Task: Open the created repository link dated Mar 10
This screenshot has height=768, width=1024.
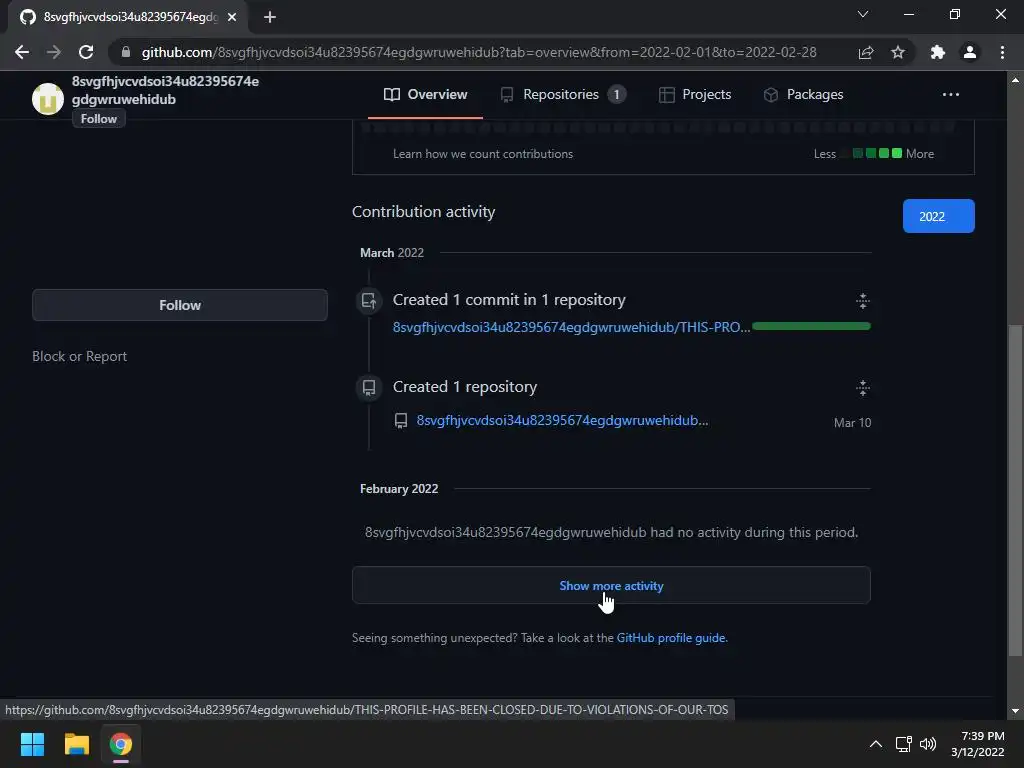Action: [562, 421]
